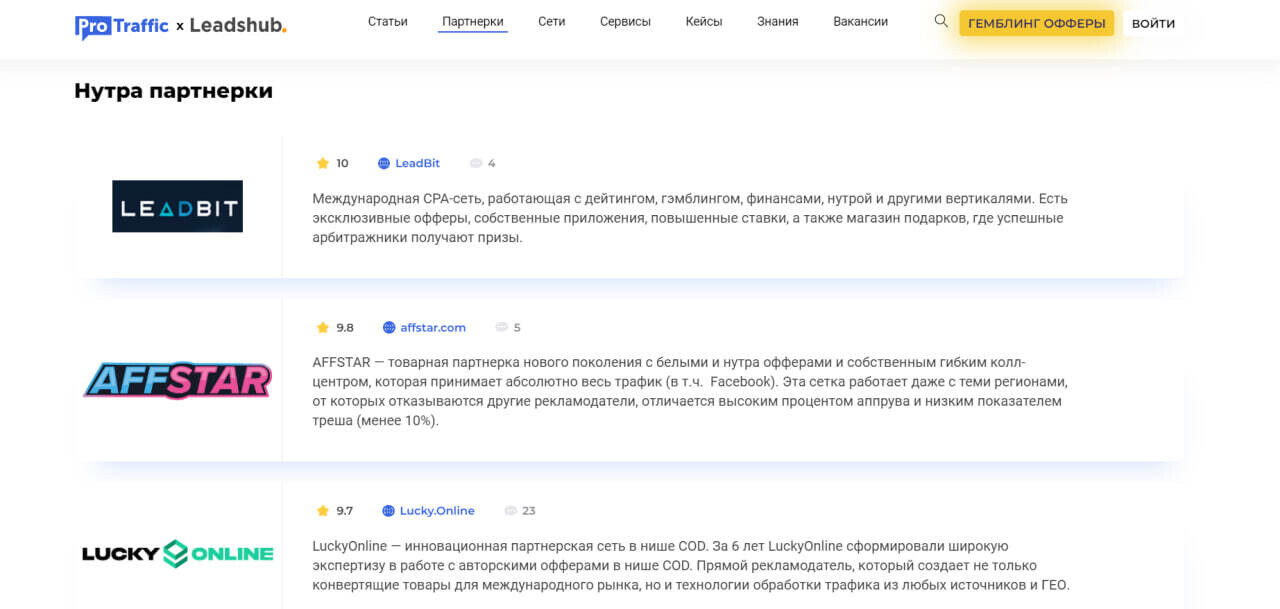Click the star rating icon for LuckyOnline

[x=323, y=511]
